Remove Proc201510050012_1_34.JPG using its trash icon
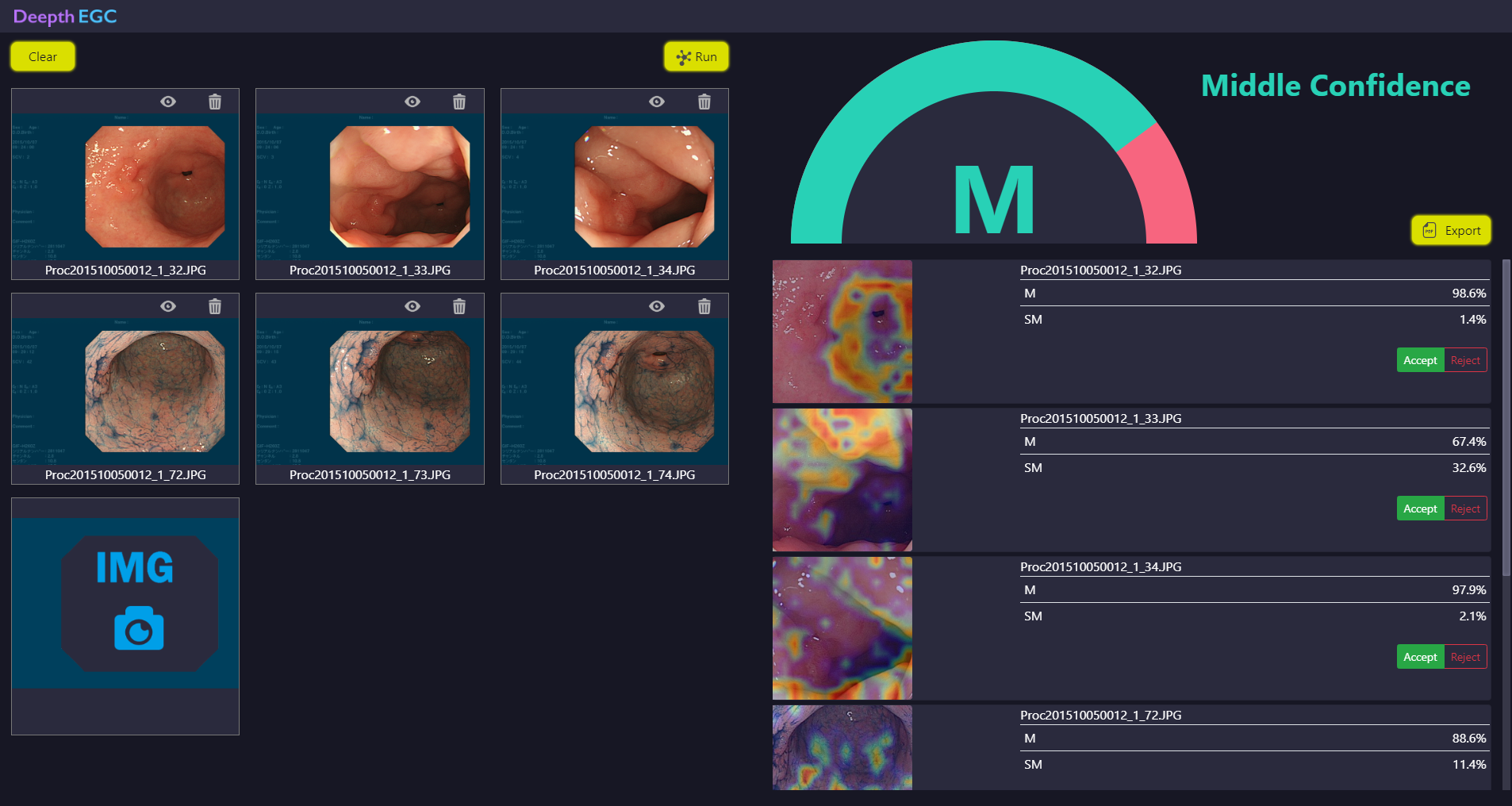 coord(704,102)
